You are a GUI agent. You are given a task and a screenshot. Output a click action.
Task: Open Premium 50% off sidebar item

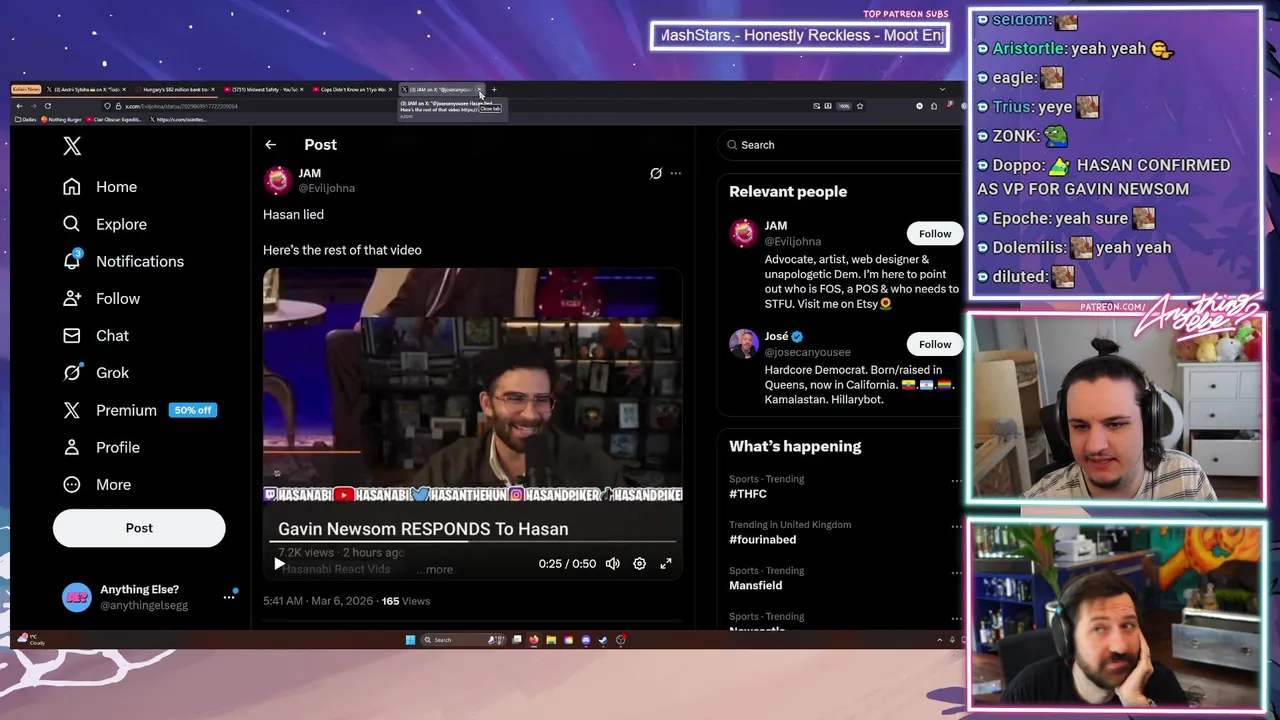[139, 410]
